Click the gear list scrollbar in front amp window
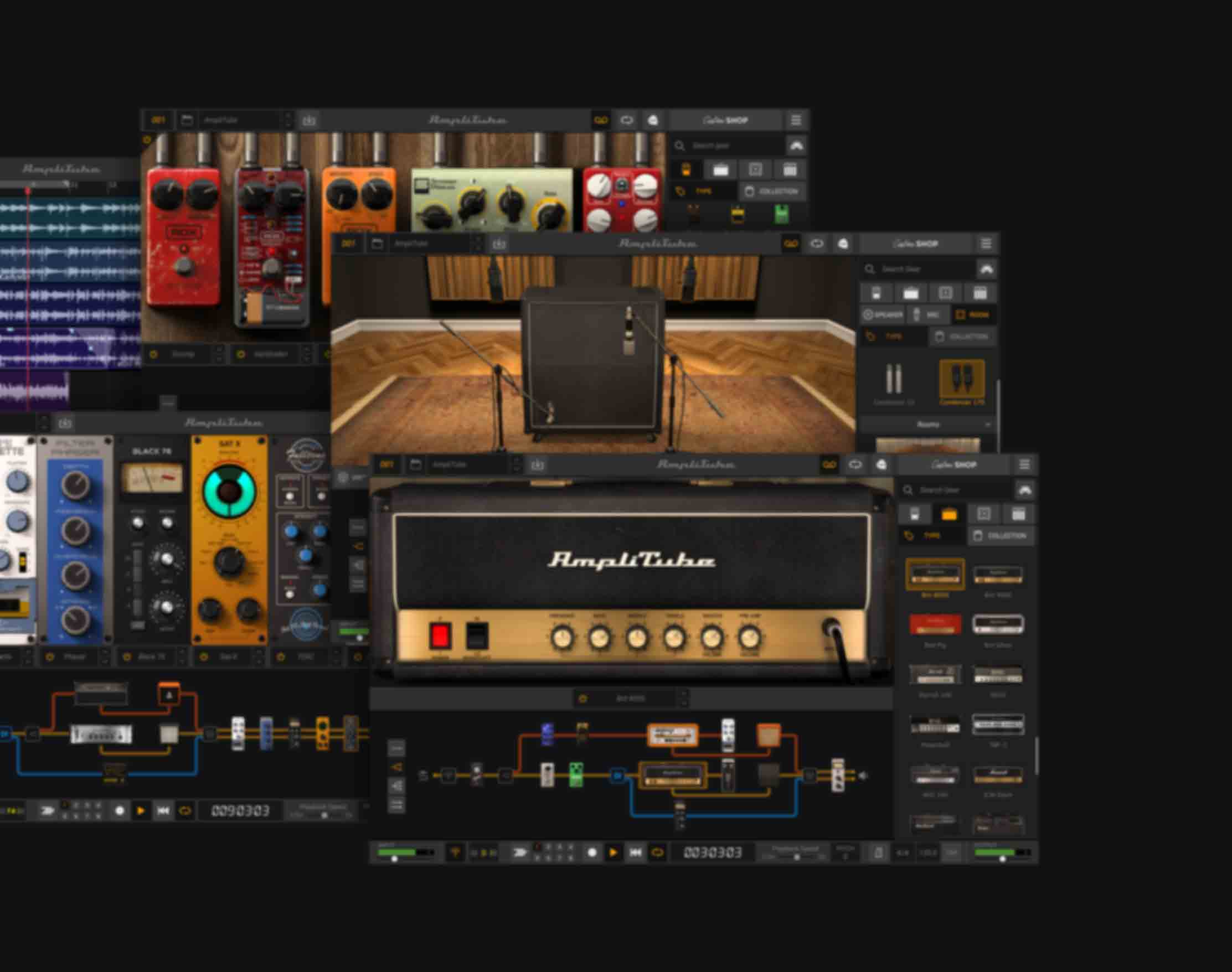The height and width of the screenshot is (972, 1232). coord(1037,756)
